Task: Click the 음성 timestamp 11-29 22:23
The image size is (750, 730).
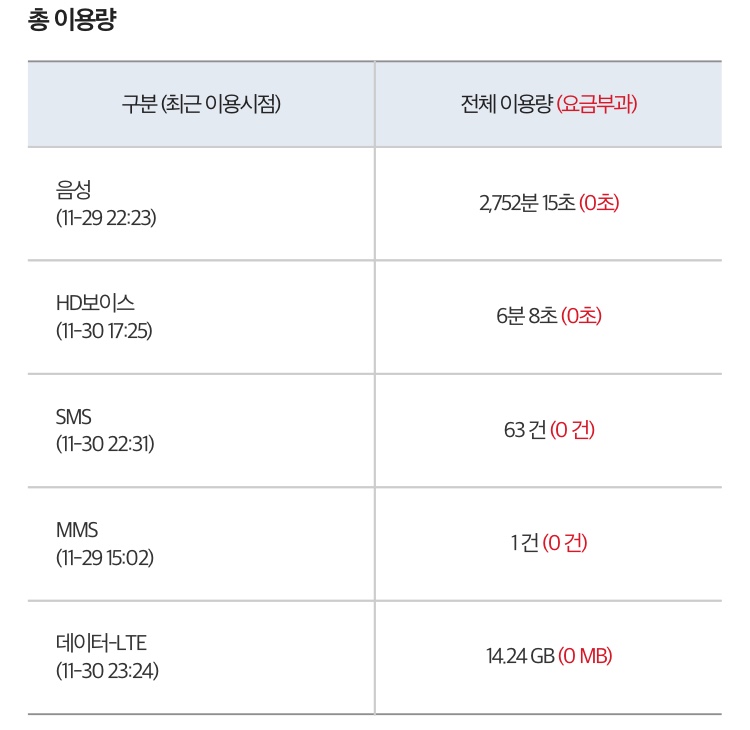Action: coord(106,216)
